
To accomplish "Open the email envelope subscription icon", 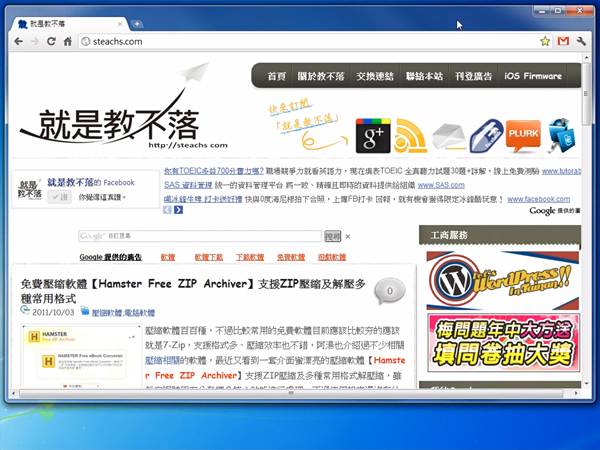I will pyautogui.click(x=448, y=136).
